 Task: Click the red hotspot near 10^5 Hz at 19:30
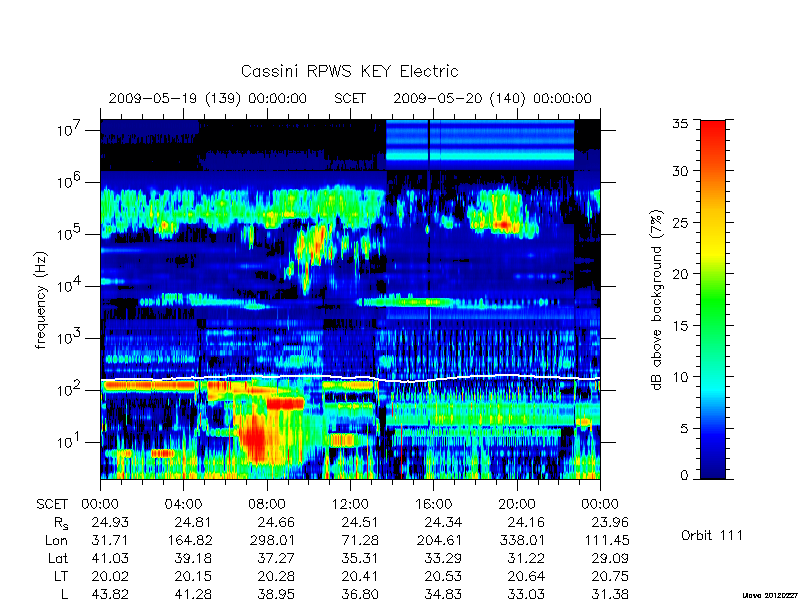point(504,224)
